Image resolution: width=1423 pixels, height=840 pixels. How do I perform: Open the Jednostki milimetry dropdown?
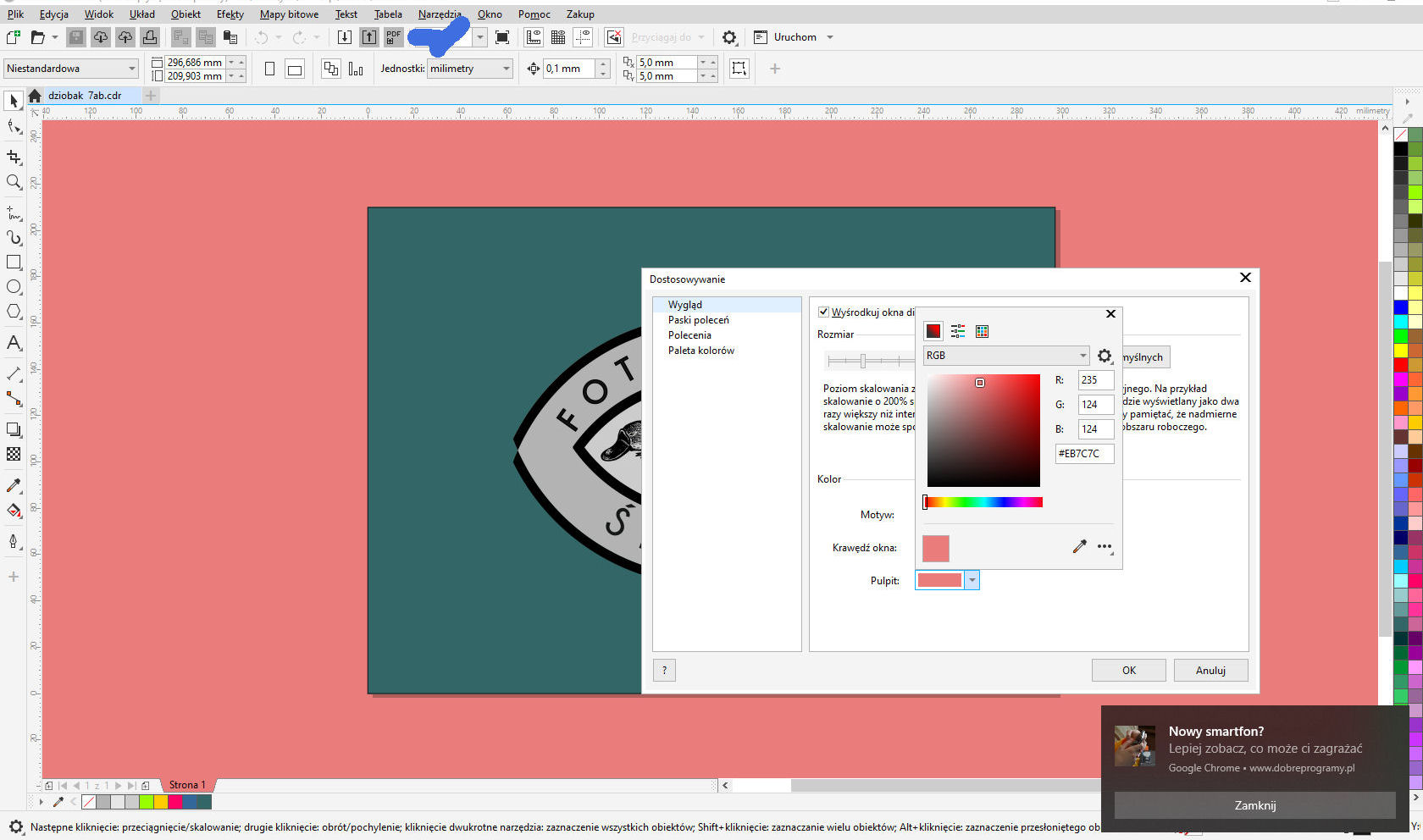470,69
